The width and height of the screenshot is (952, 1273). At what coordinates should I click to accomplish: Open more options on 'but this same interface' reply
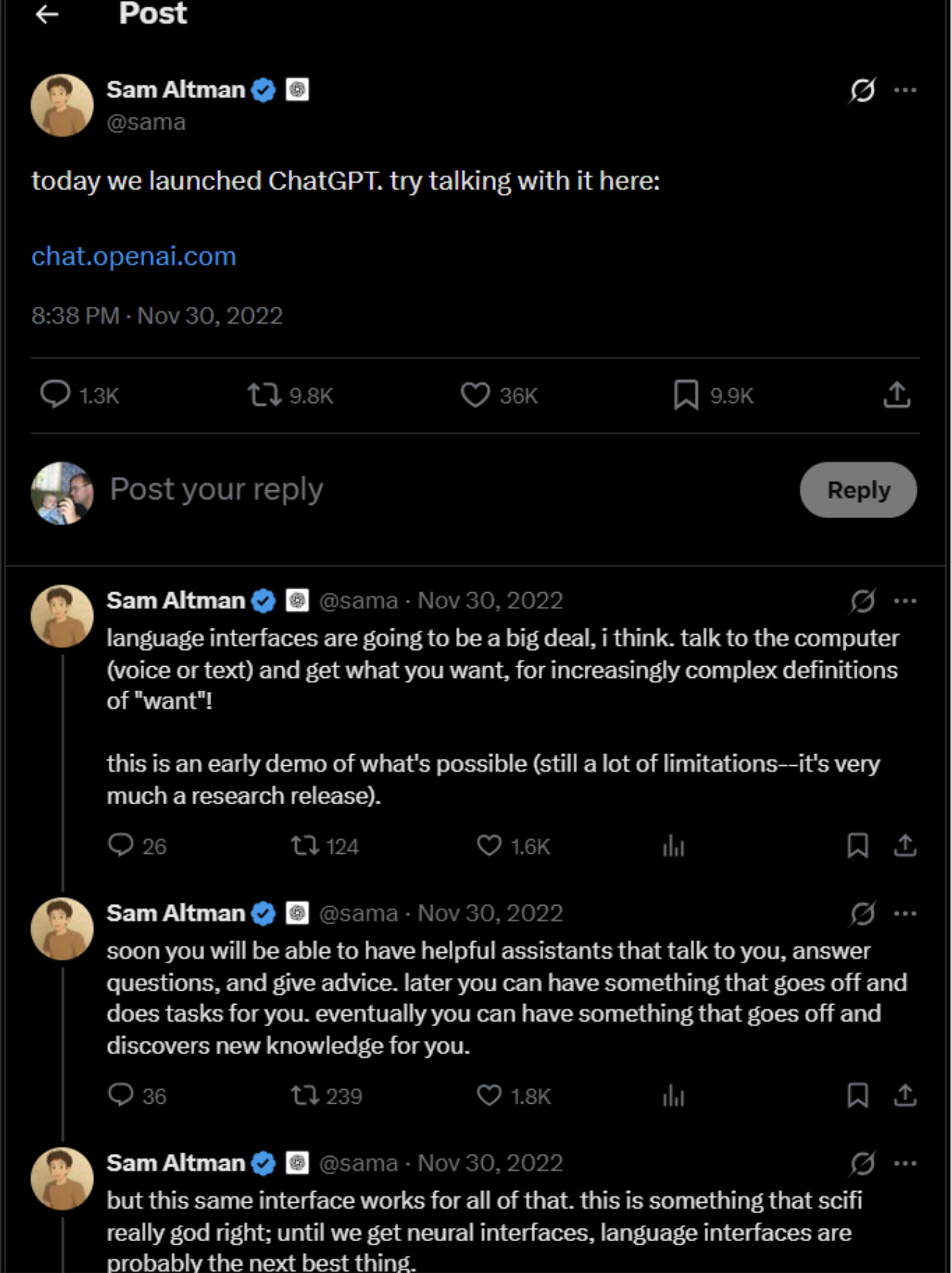pyautogui.click(x=905, y=1164)
